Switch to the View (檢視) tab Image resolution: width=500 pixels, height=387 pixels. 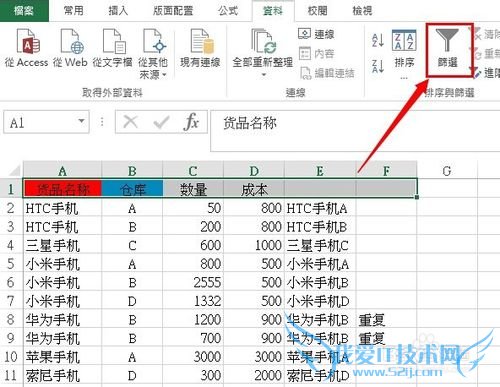tap(362, 11)
